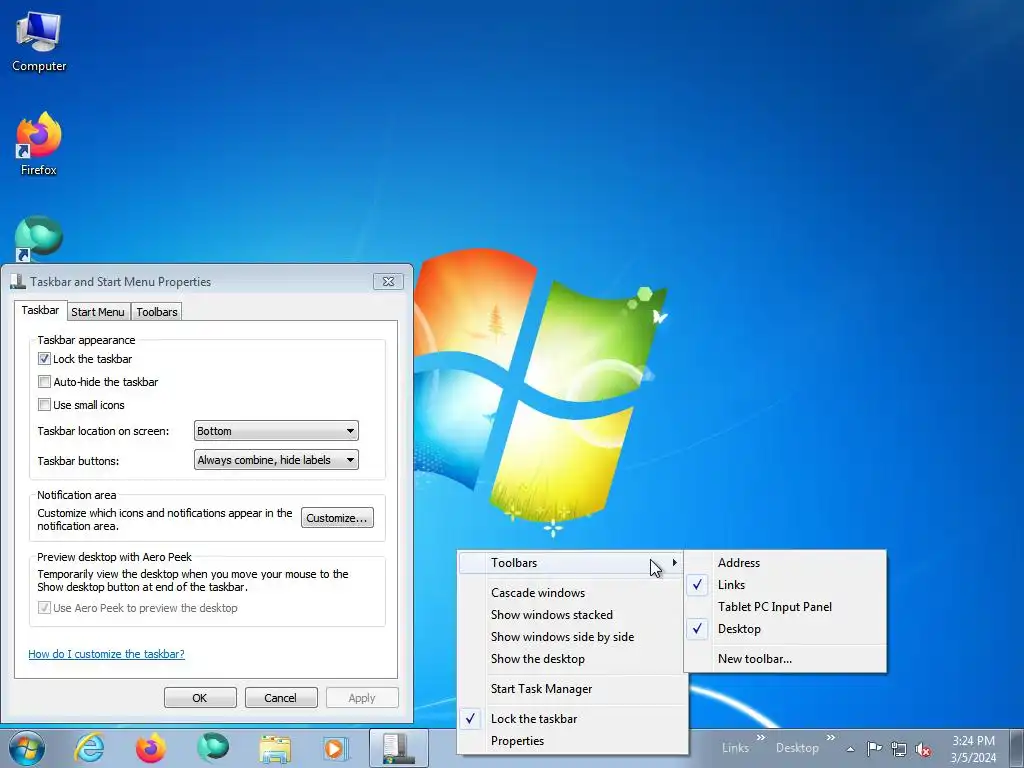The image size is (1024, 768).
Task: Activate Taskbar Properties taskbar button
Action: point(399,748)
